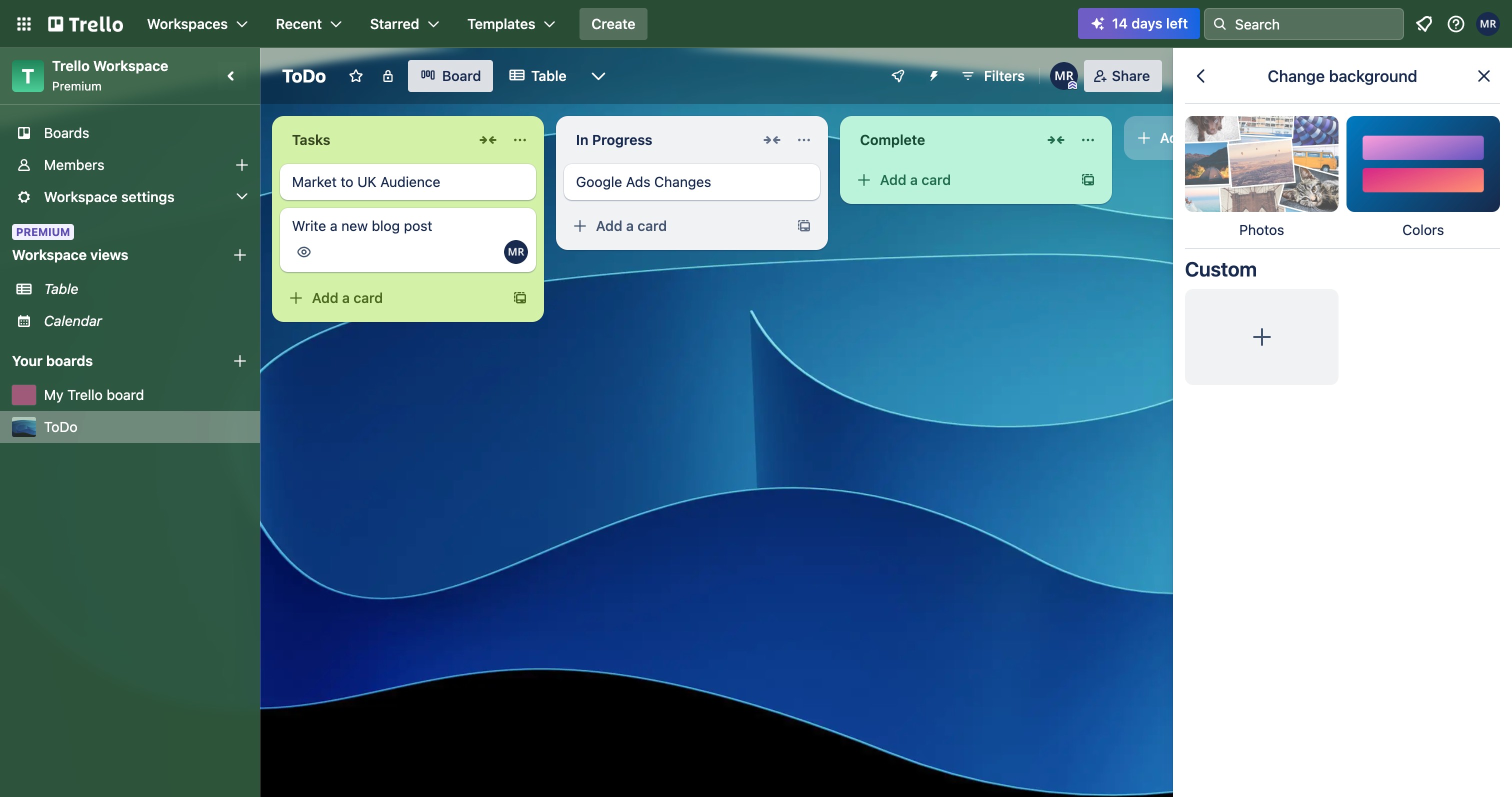
Task: Click the ToDo board title
Action: tap(303, 75)
